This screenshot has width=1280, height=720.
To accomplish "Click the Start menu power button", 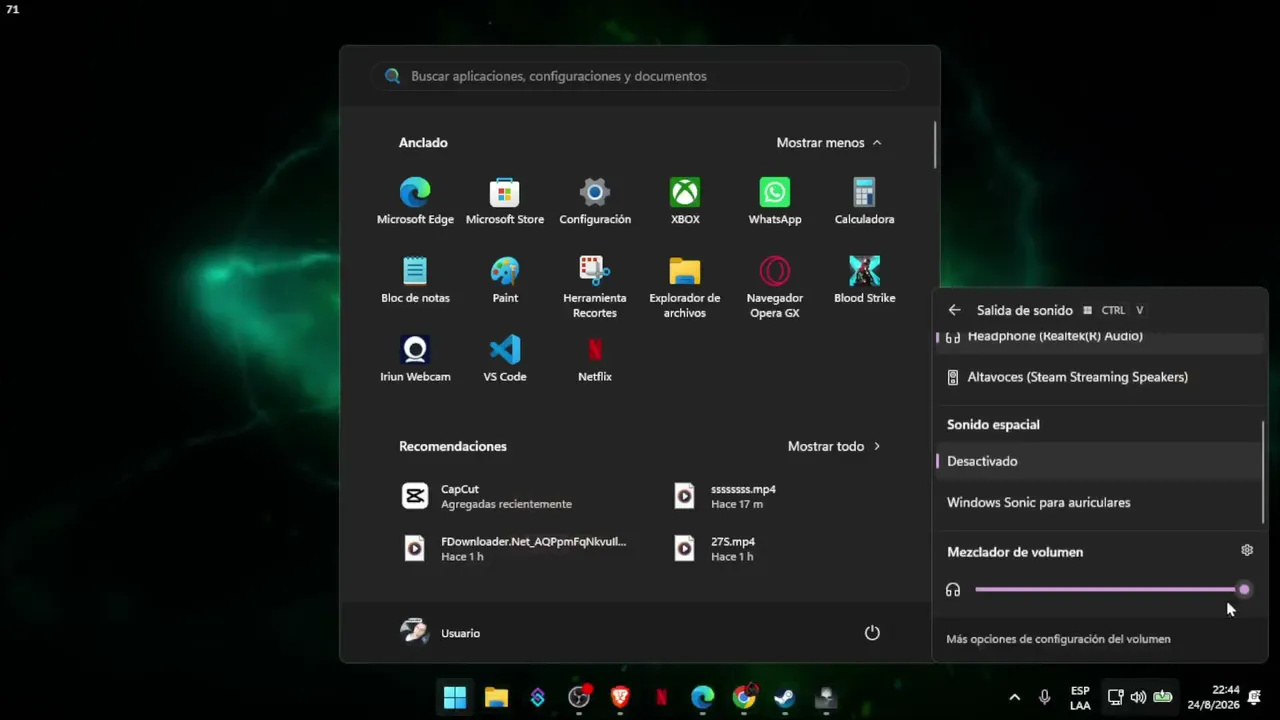I will click(872, 633).
